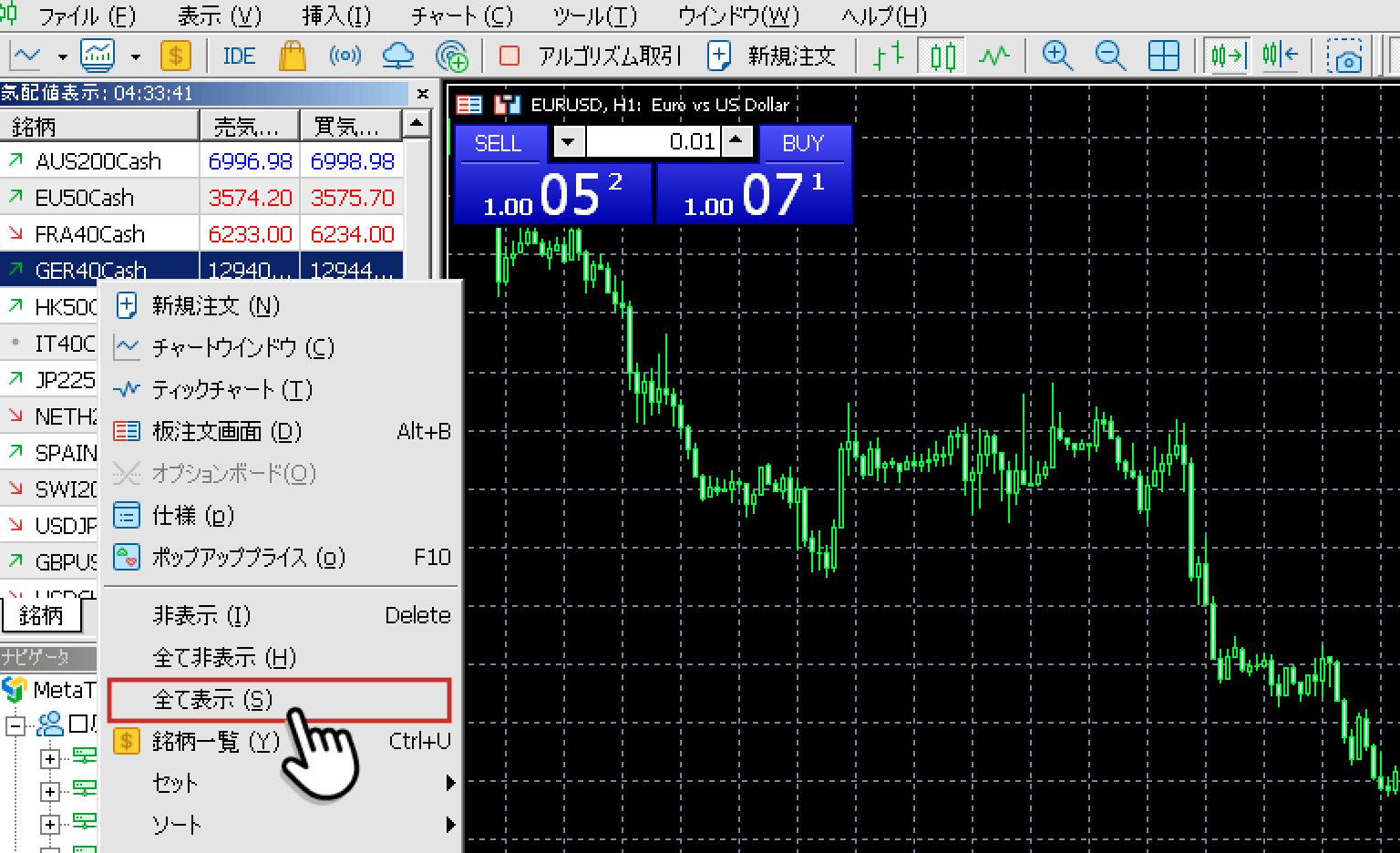
Task: Select 新規注文 (N) in context menu
Action: [x=283, y=305]
